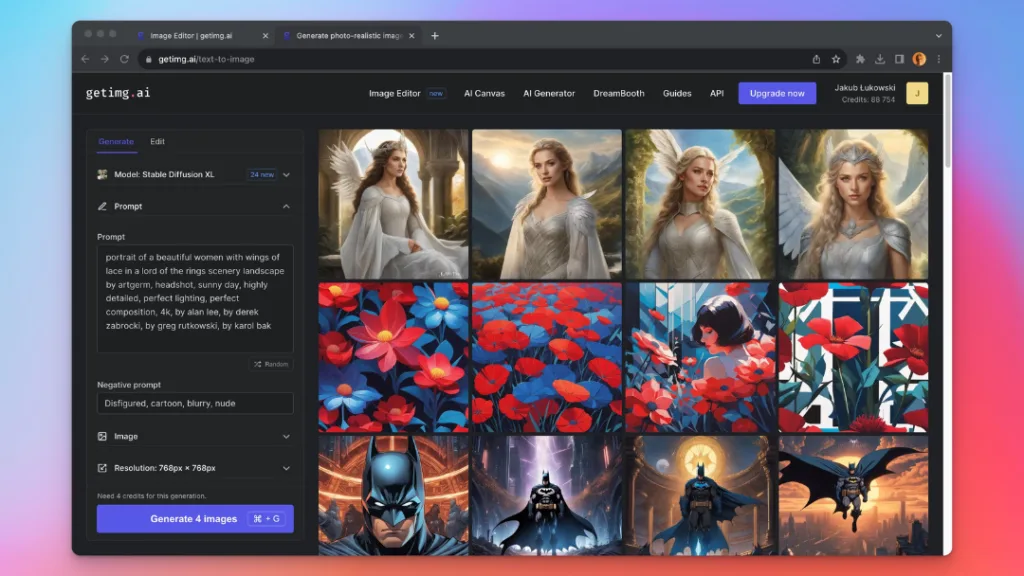Open close-up winged woman with silver tiara image

click(x=854, y=204)
